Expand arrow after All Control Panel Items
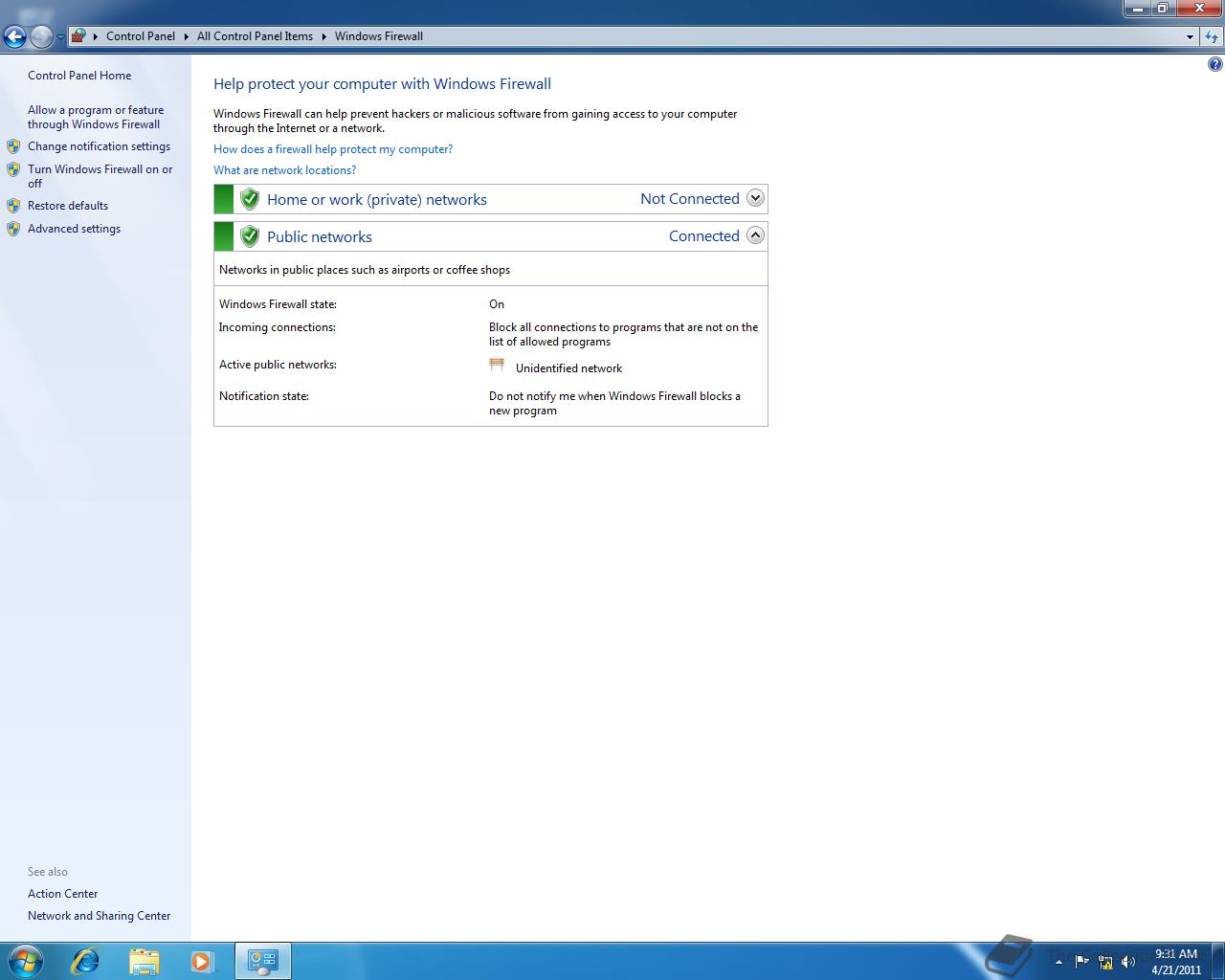Image resolution: width=1225 pixels, height=980 pixels. pos(323,36)
